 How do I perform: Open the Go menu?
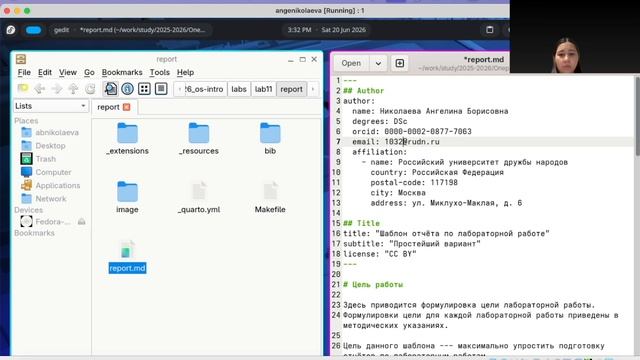click(89, 72)
